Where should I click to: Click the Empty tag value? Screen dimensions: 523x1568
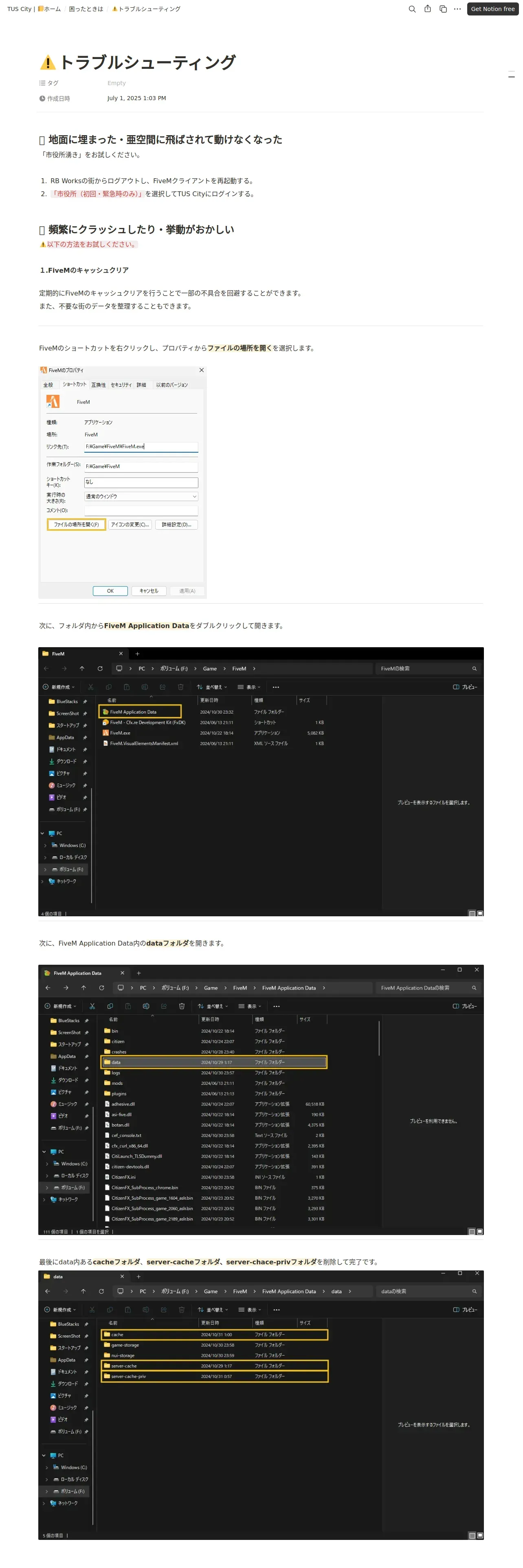[x=116, y=83]
